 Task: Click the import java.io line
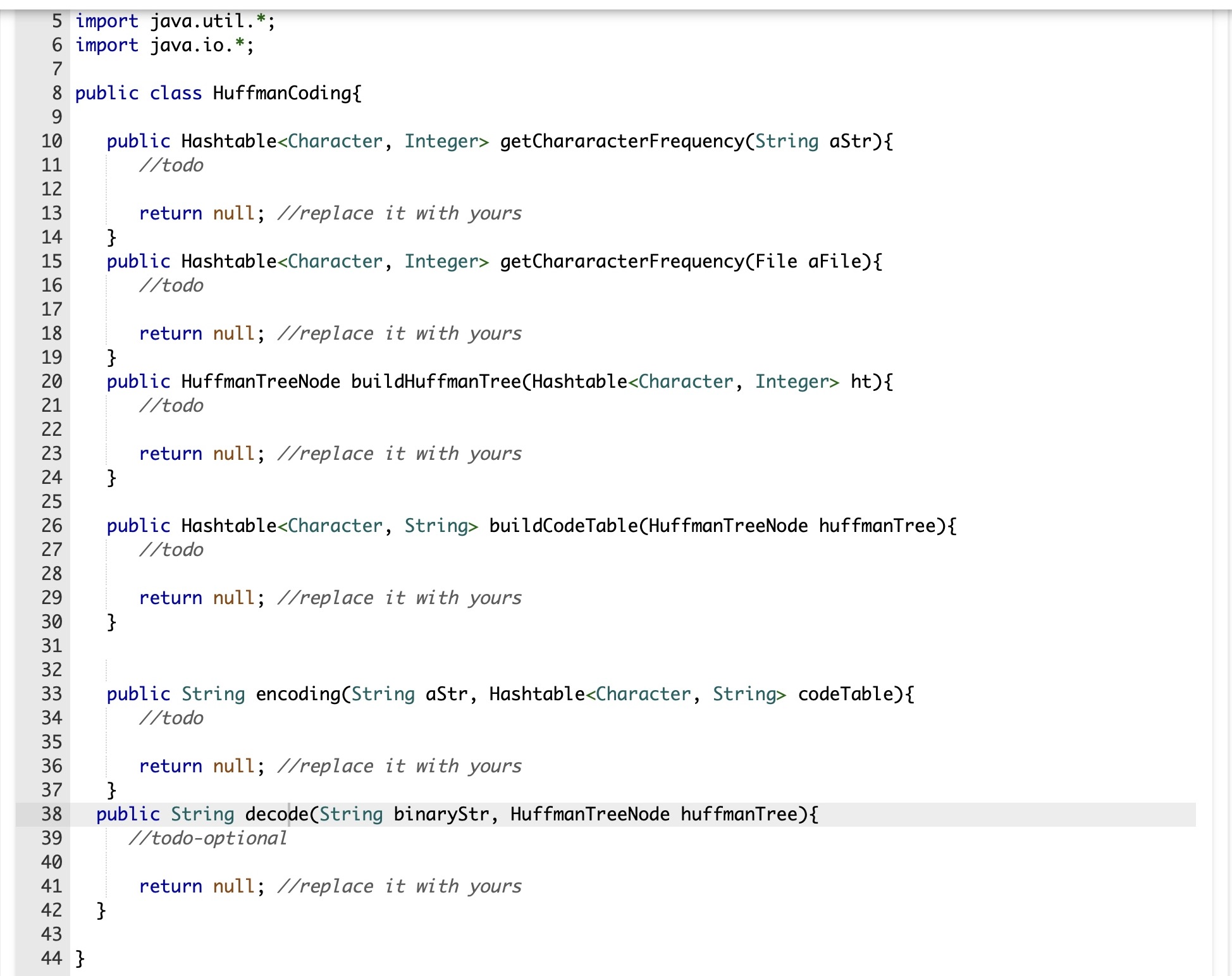coord(164,45)
